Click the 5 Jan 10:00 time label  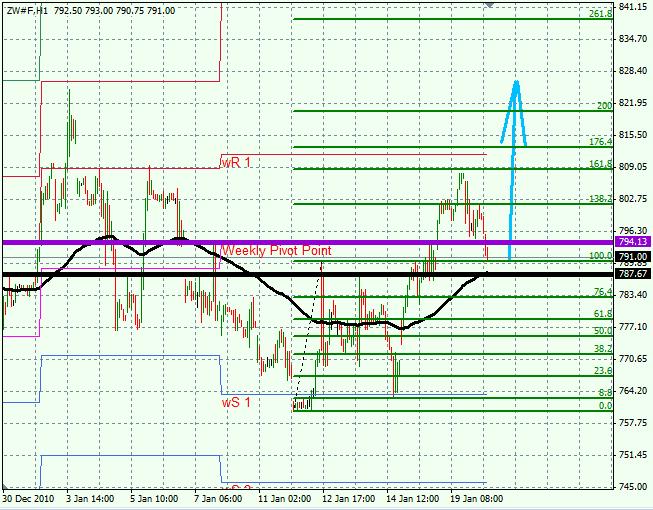pyautogui.click(x=154, y=498)
